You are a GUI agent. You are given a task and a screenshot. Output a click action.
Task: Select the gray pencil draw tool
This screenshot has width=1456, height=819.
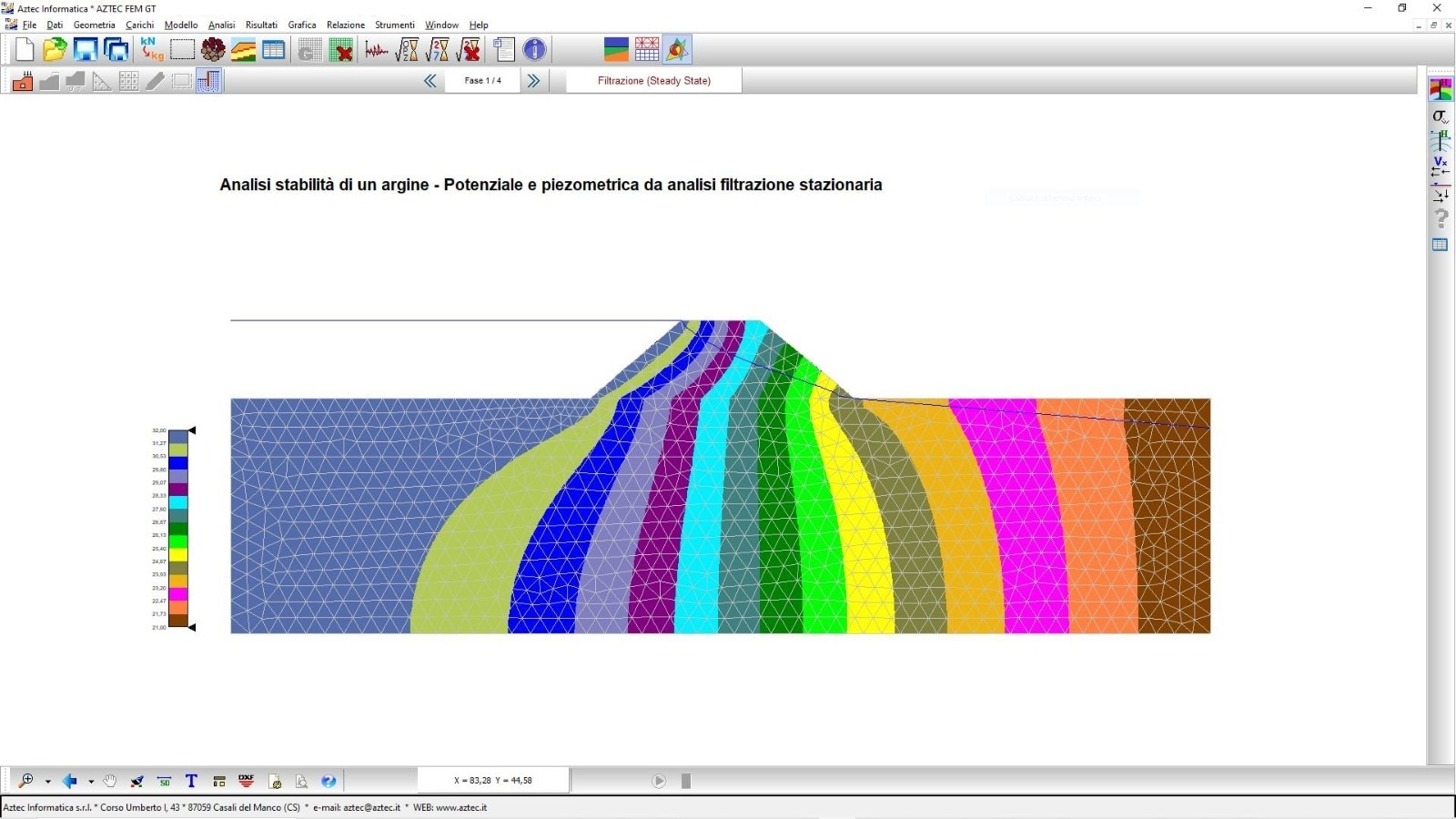156,81
